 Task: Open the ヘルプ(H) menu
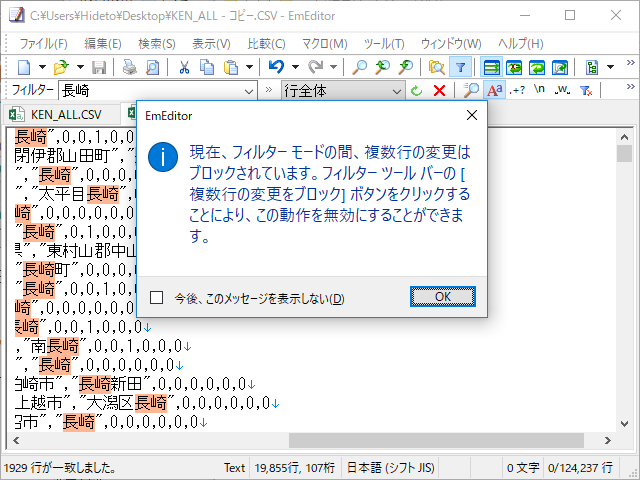(x=520, y=44)
